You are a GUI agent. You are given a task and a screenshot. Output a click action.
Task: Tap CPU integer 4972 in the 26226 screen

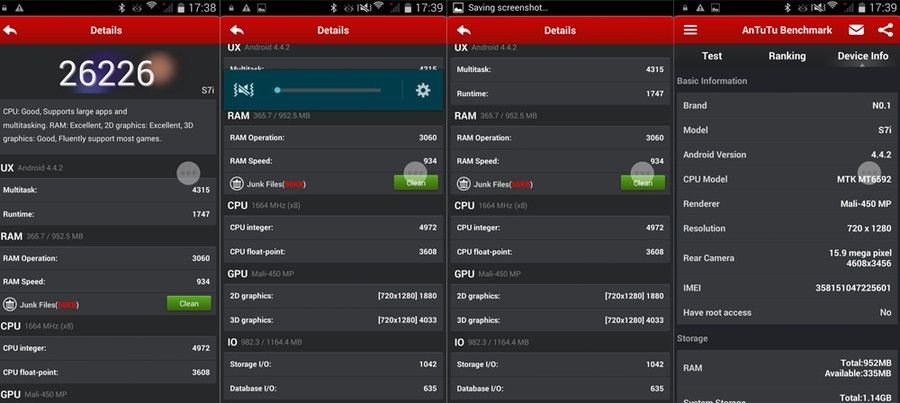[108, 348]
